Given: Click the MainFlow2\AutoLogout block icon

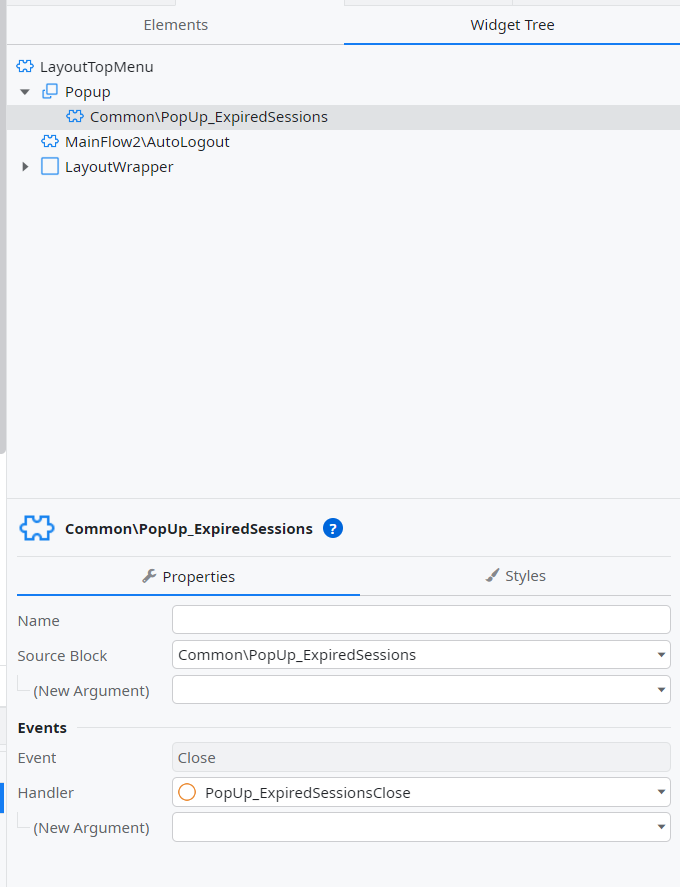Looking at the screenshot, I should tap(50, 141).
